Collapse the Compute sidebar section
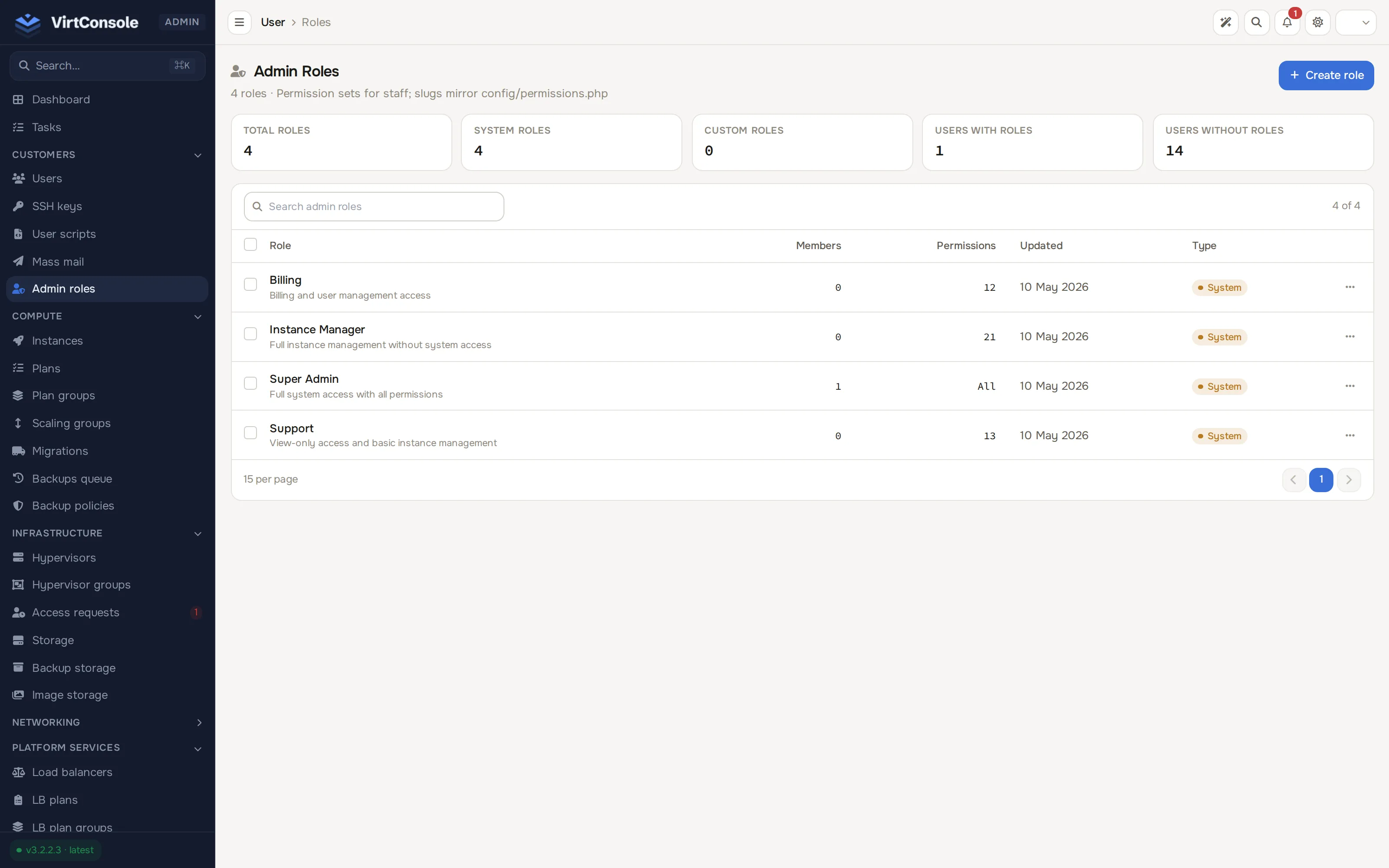Image resolution: width=1389 pixels, height=868 pixels. [107, 316]
